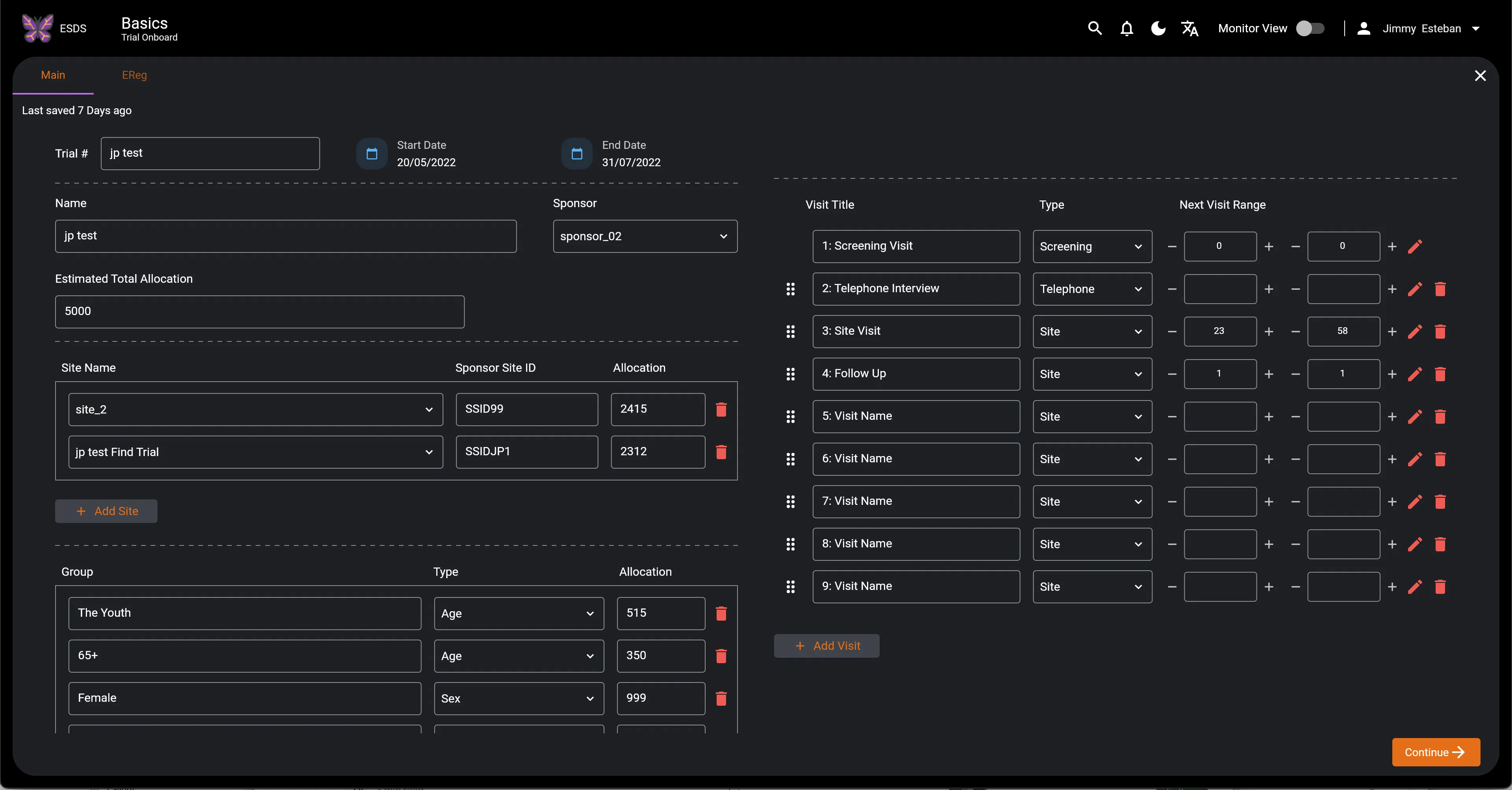
Task: Click the Add Visit button
Action: pos(826,645)
